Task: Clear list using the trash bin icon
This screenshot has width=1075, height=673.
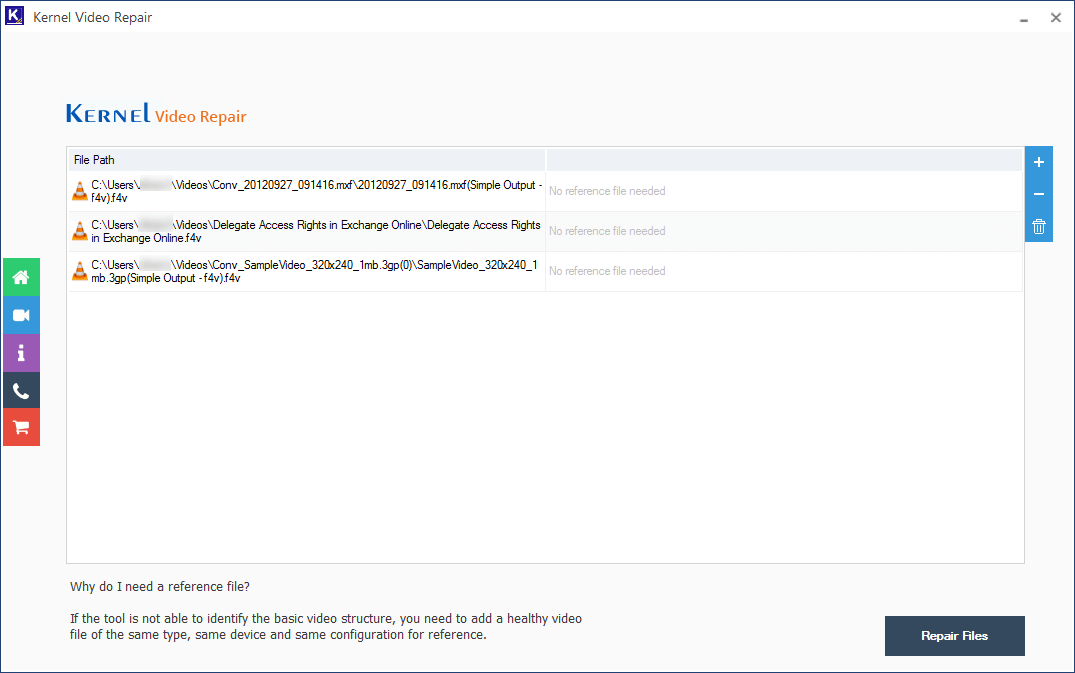Action: click(1039, 227)
